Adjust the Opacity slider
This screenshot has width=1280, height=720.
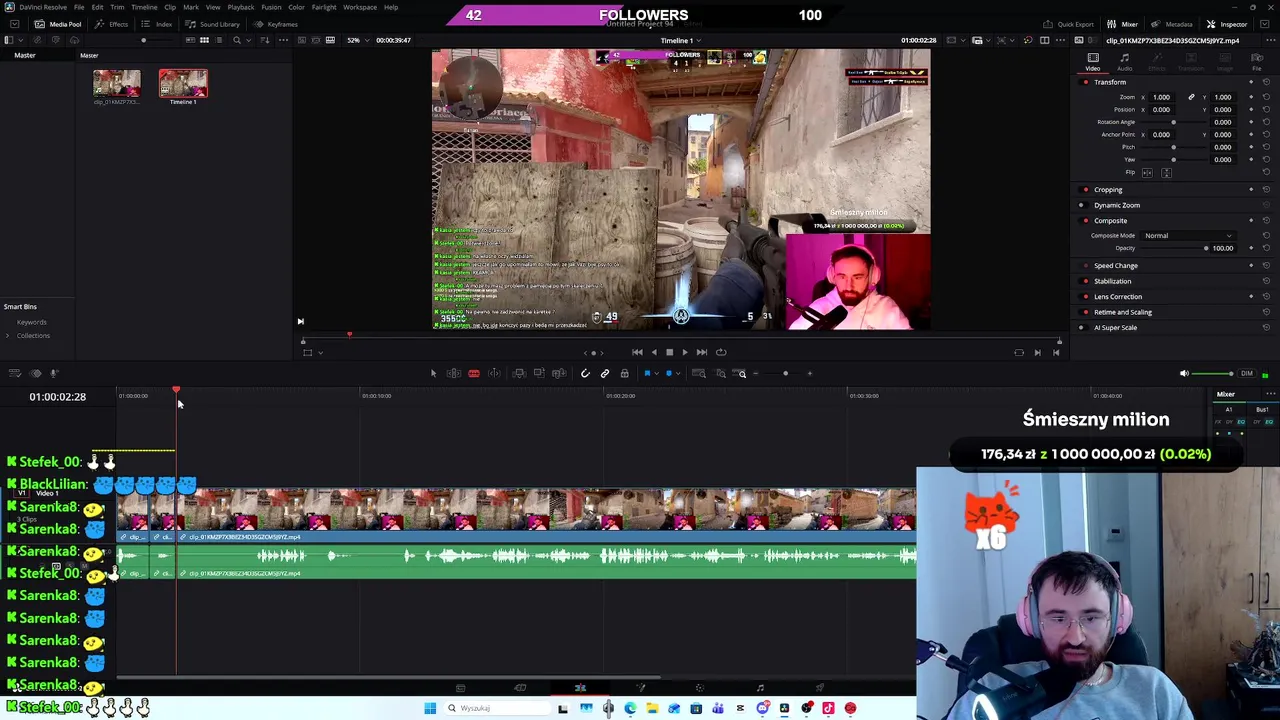click(x=1174, y=248)
